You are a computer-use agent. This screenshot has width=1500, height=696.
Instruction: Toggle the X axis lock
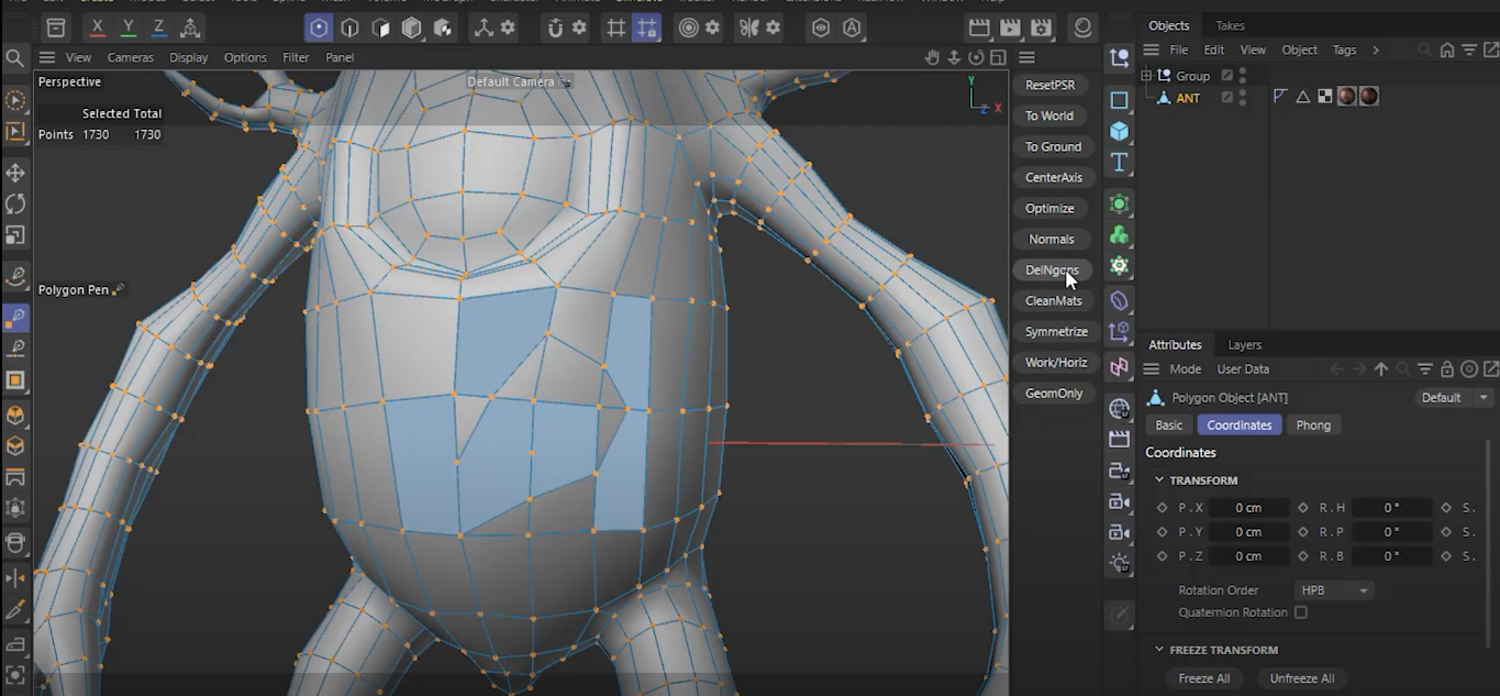(x=96, y=28)
